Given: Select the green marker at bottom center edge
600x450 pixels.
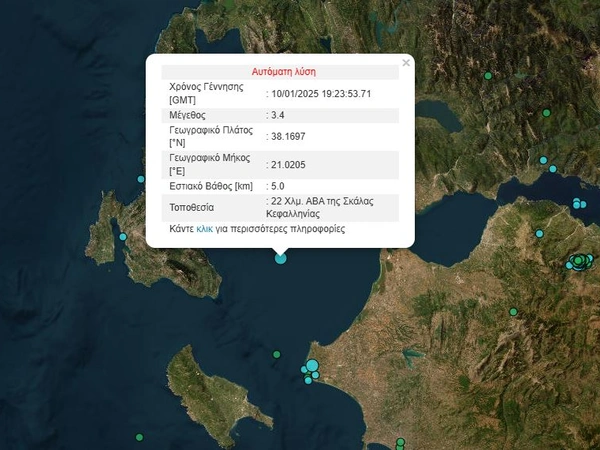Looking at the screenshot, I should [399, 441].
